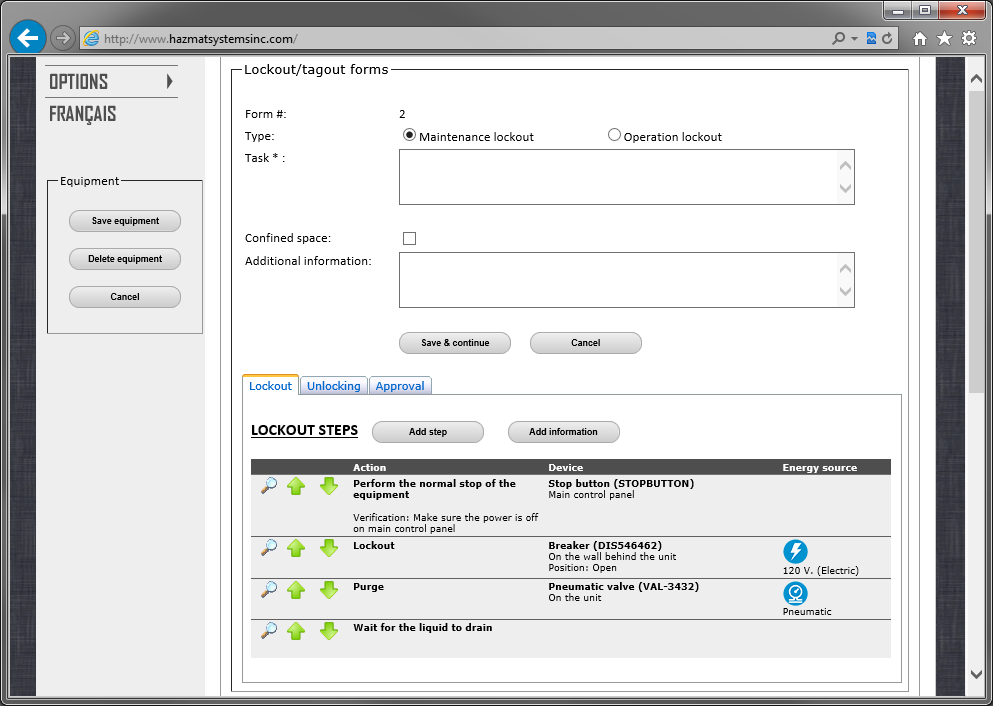Click the Delete equipment button

(125, 259)
